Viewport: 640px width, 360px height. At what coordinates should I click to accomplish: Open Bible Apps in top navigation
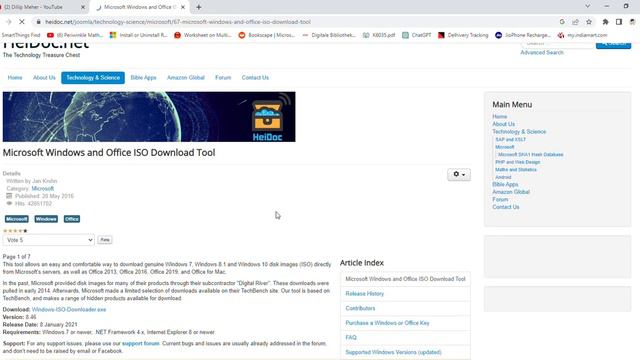(x=143, y=78)
